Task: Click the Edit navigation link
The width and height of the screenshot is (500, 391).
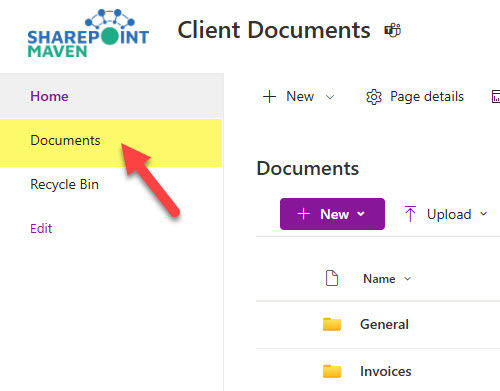Action: pyautogui.click(x=41, y=228)
